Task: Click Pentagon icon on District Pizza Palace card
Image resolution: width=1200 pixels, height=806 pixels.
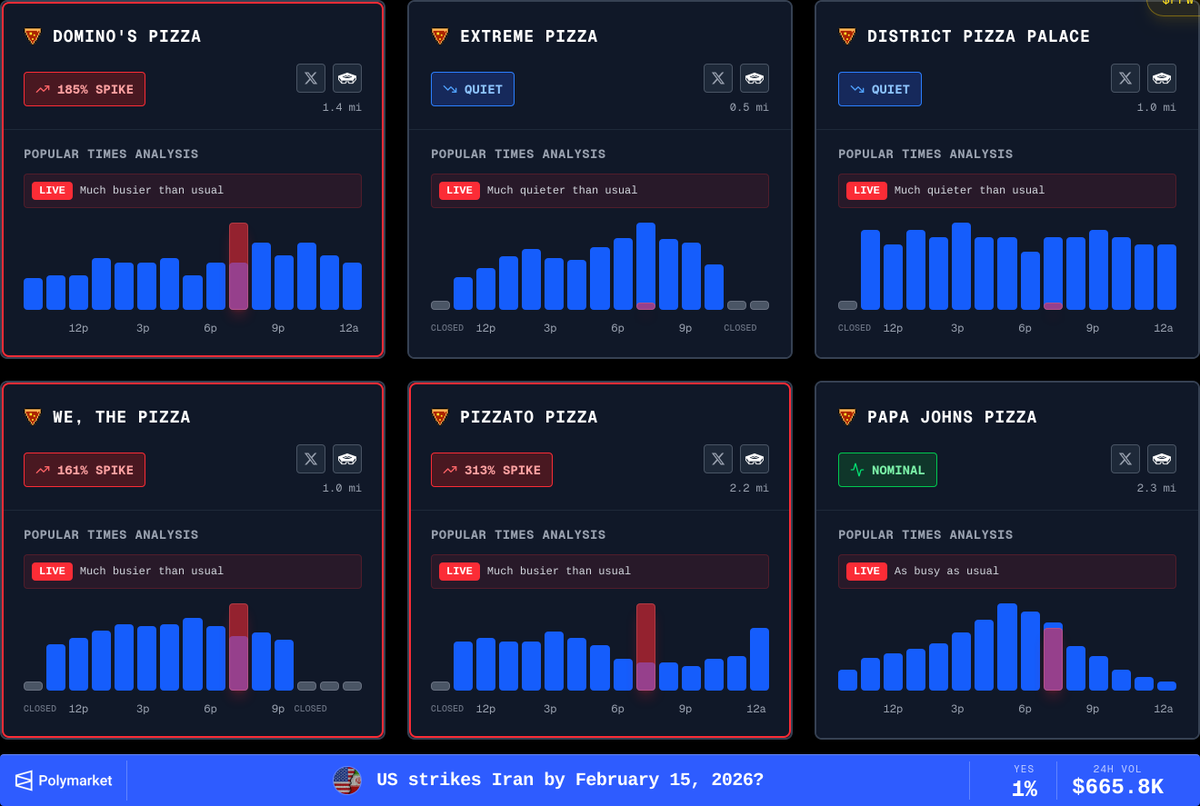Action: click(x=1161, y=78)
